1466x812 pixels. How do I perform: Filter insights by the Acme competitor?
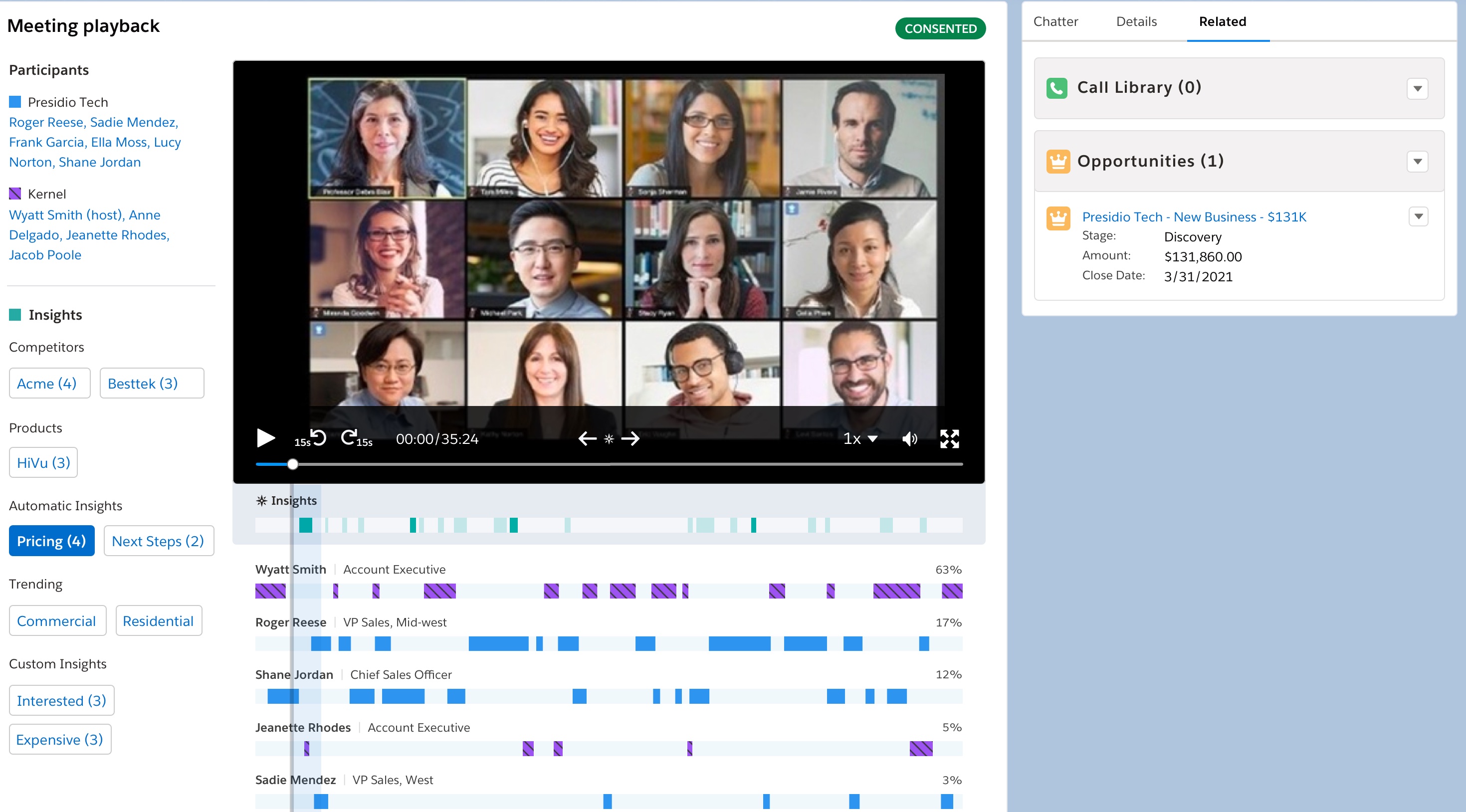click(49, 383)
